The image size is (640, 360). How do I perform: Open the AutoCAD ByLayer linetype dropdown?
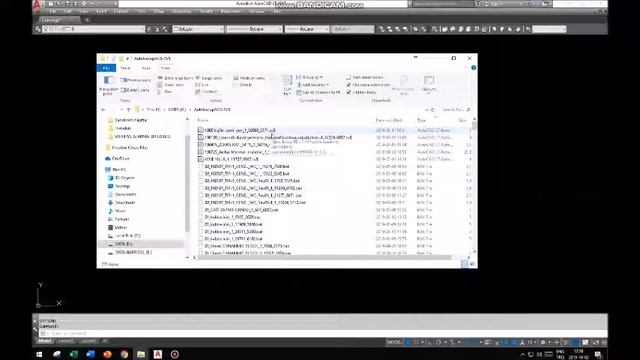tap(253, 29)
